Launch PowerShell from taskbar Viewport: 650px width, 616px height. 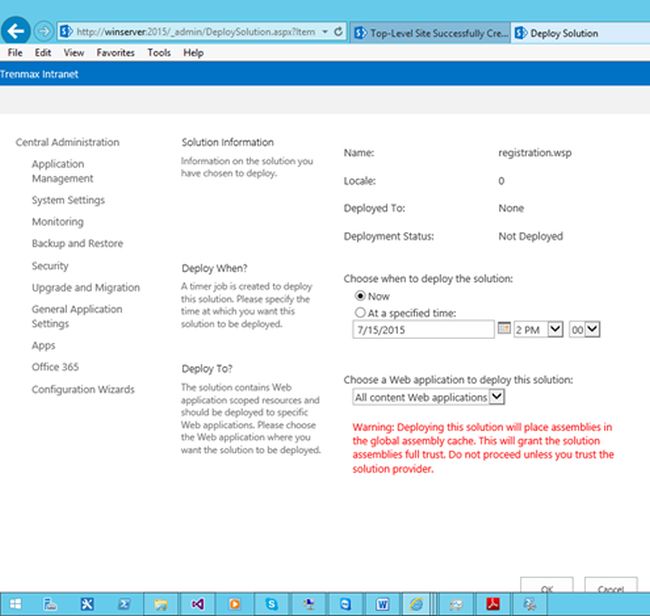point(124,604)
